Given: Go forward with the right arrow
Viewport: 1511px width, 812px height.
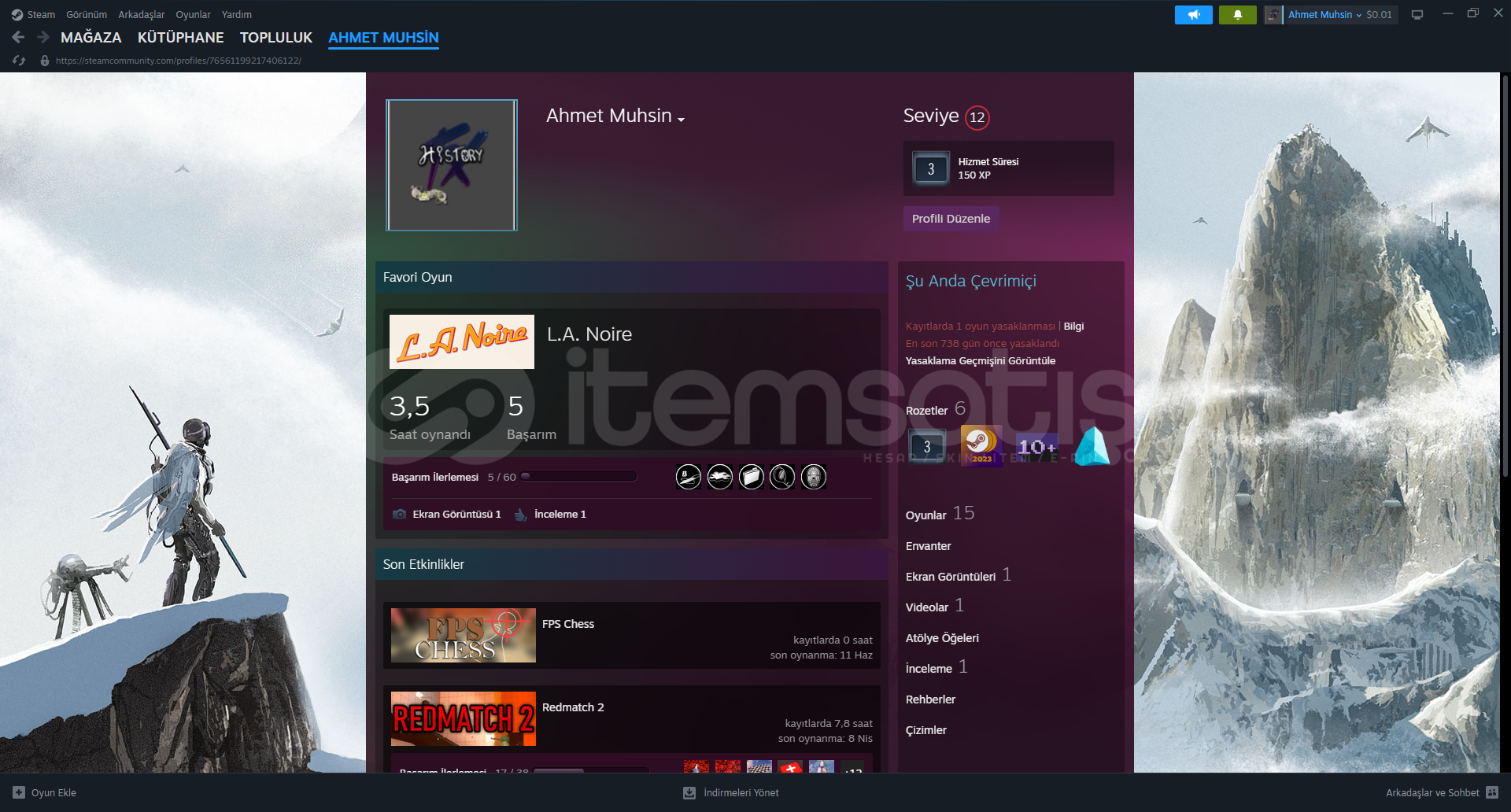Looking at the screenshot, I should [43, 37].
